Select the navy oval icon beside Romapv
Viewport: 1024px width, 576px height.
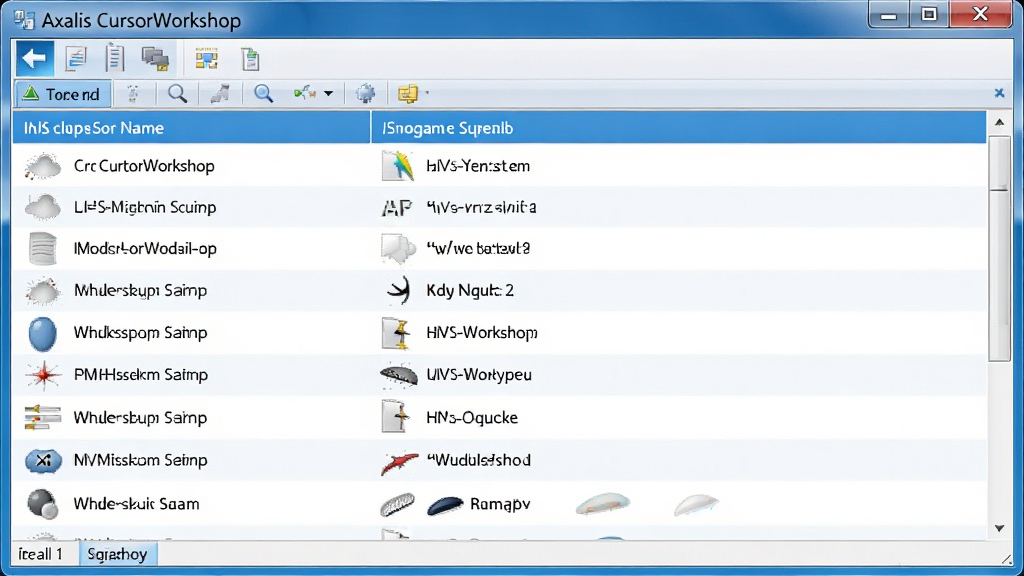point(445,505)
